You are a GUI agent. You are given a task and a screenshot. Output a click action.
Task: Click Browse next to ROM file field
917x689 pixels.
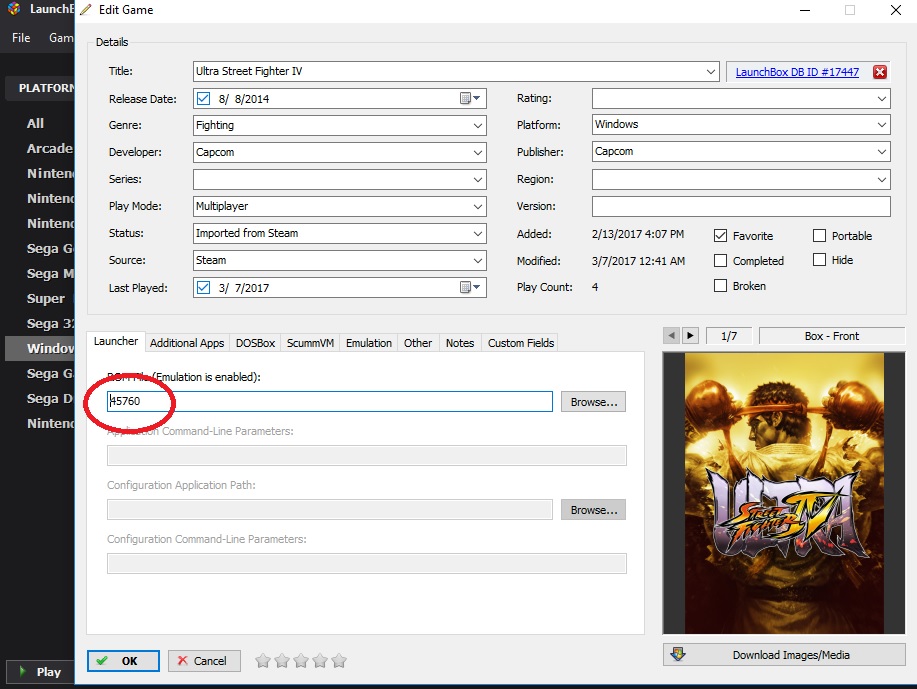[x=594, y=402]
